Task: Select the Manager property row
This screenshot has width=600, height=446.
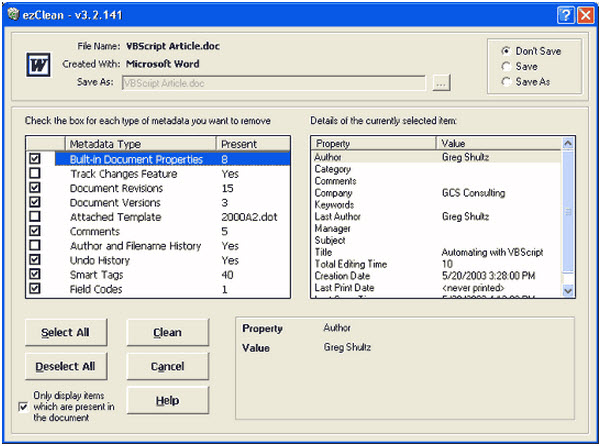Action: 437,228
